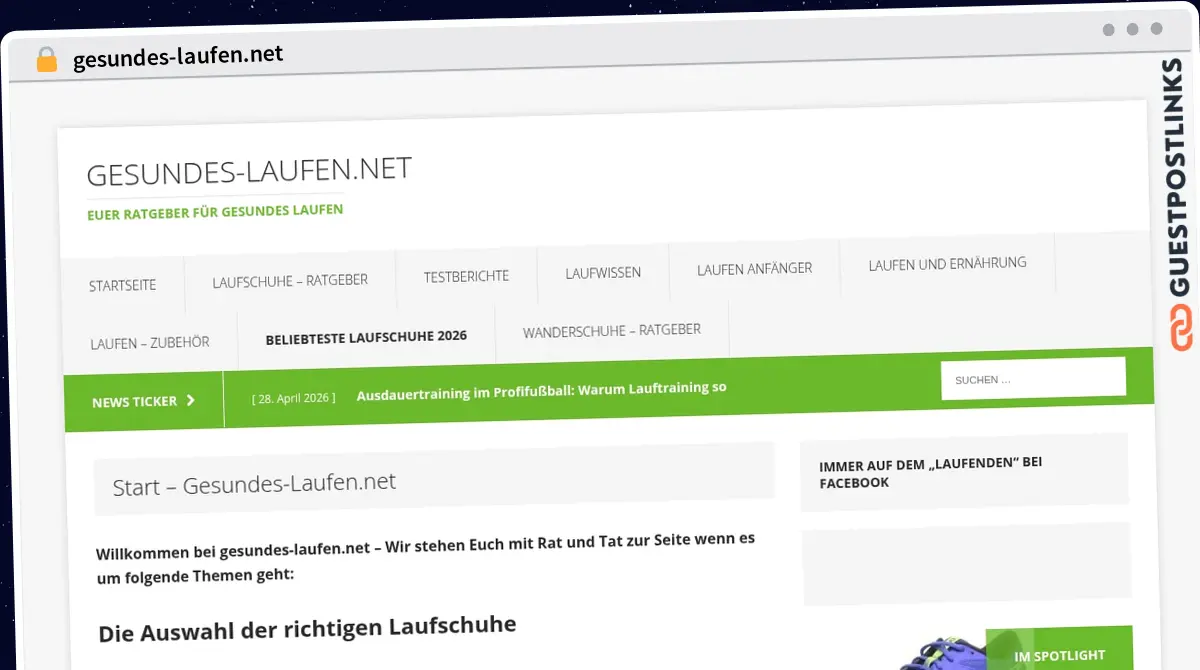Screen dimensions: 1200x670
Task: Select the Laufwissen menu item
Action: (603, 272)
